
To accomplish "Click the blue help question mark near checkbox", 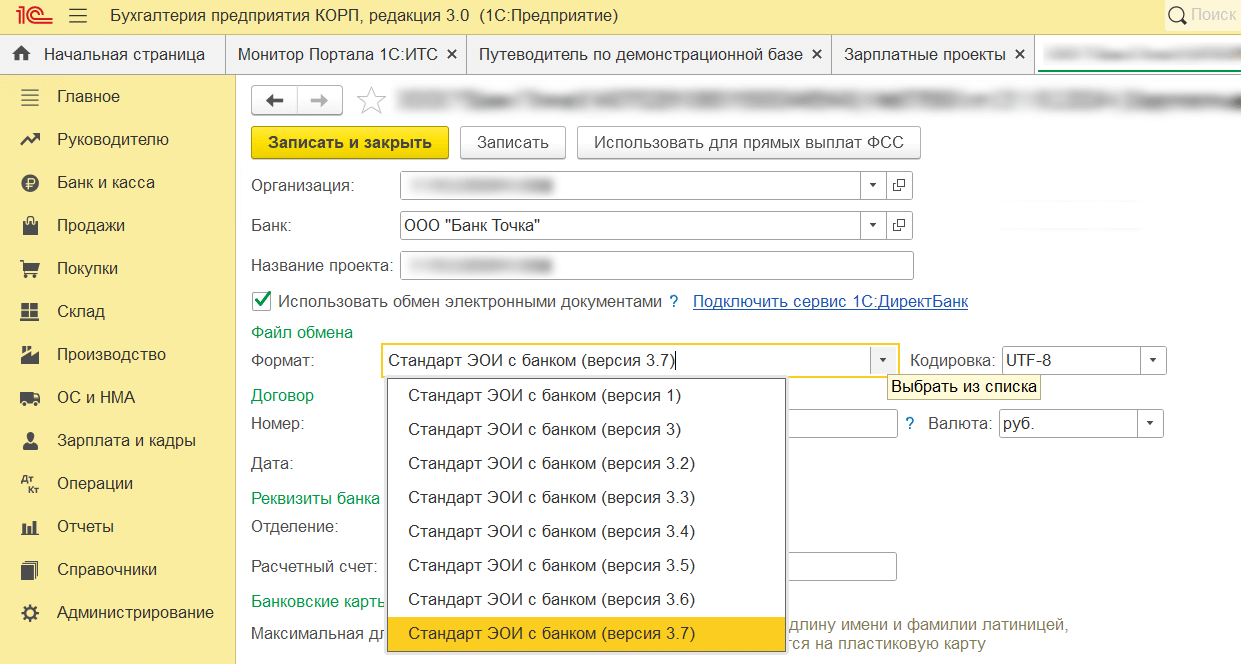I will [x=674, y=301].
